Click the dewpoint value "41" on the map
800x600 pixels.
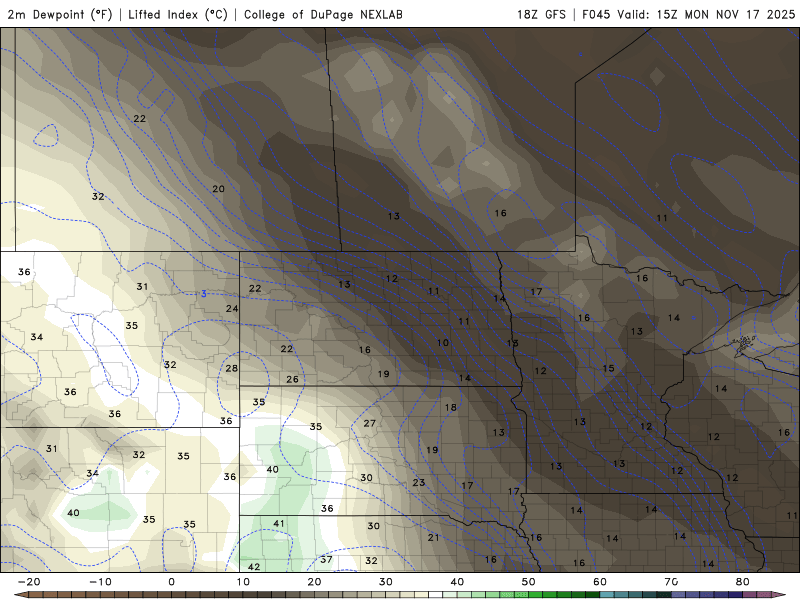[279, 523]
